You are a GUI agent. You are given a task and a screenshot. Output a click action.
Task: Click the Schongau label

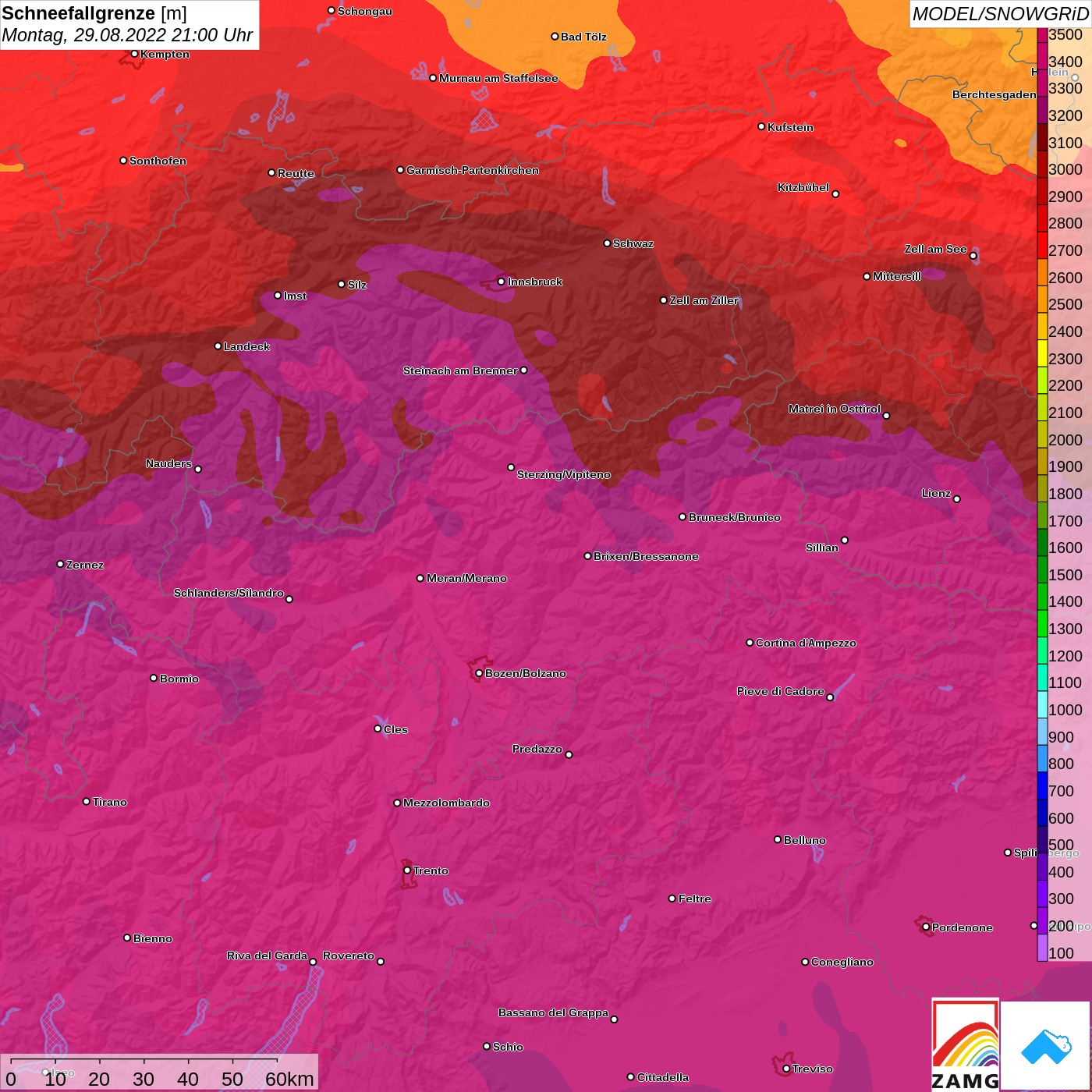pos(364,11)
